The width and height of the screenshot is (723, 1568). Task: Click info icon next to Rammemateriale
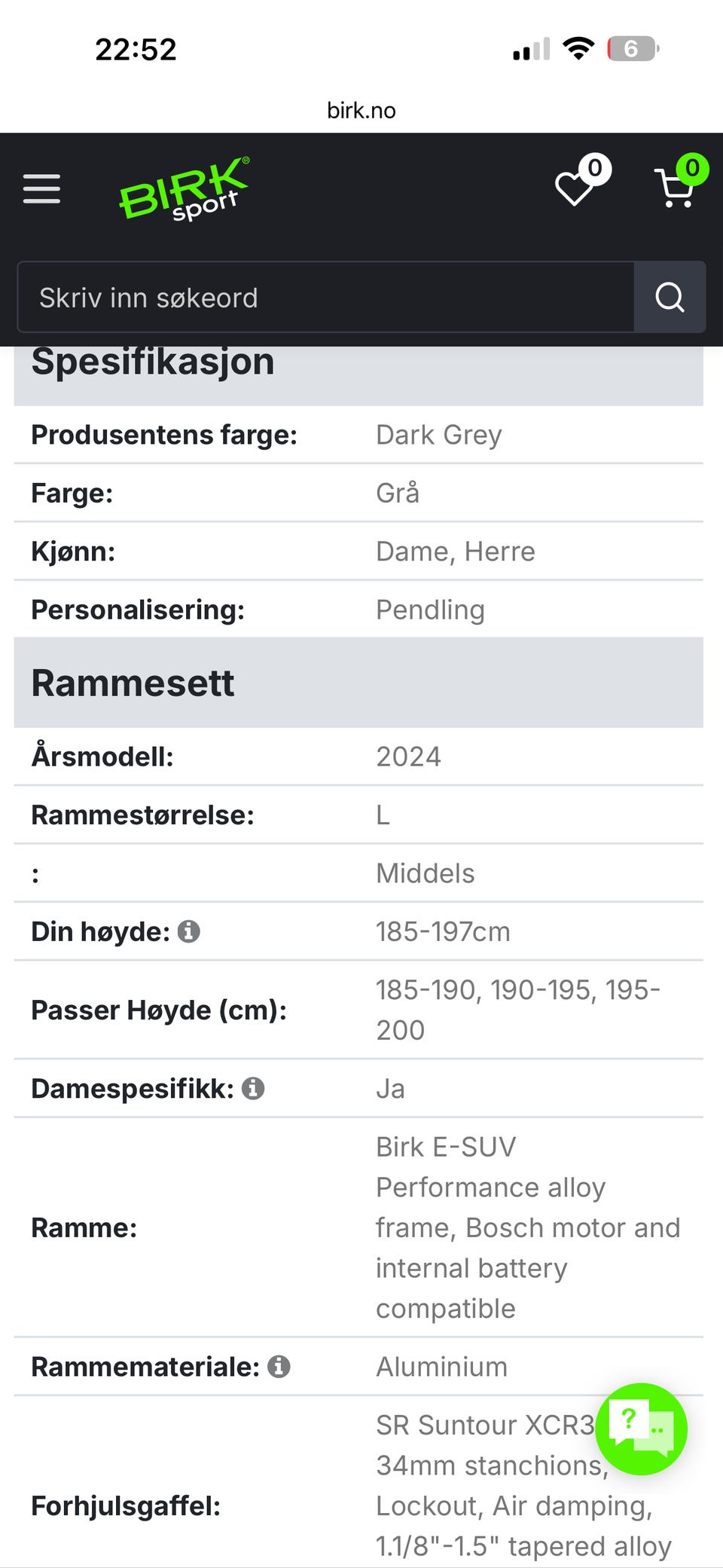click(x=279, y=1366)
